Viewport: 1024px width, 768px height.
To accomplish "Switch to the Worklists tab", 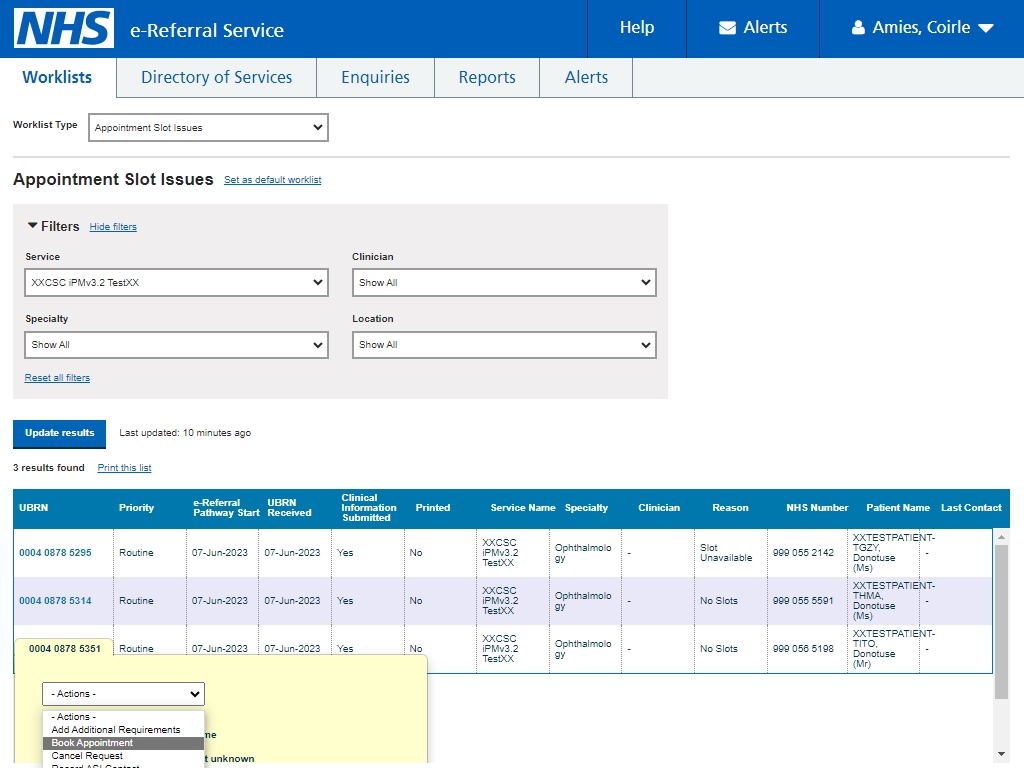I will [57, 77].
